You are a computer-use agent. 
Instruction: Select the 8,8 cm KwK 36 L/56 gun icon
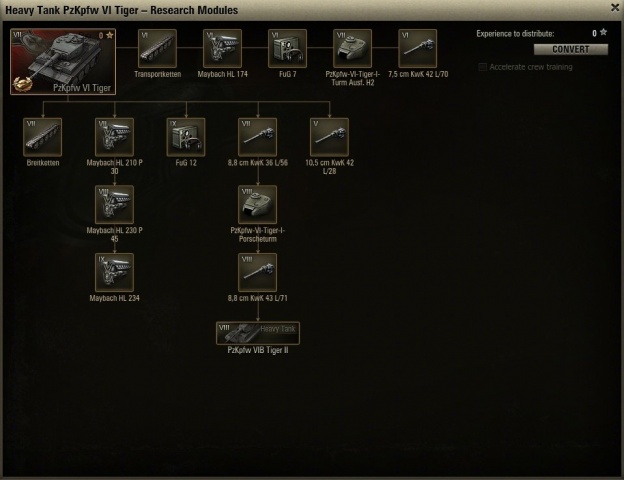pos(257,137)
